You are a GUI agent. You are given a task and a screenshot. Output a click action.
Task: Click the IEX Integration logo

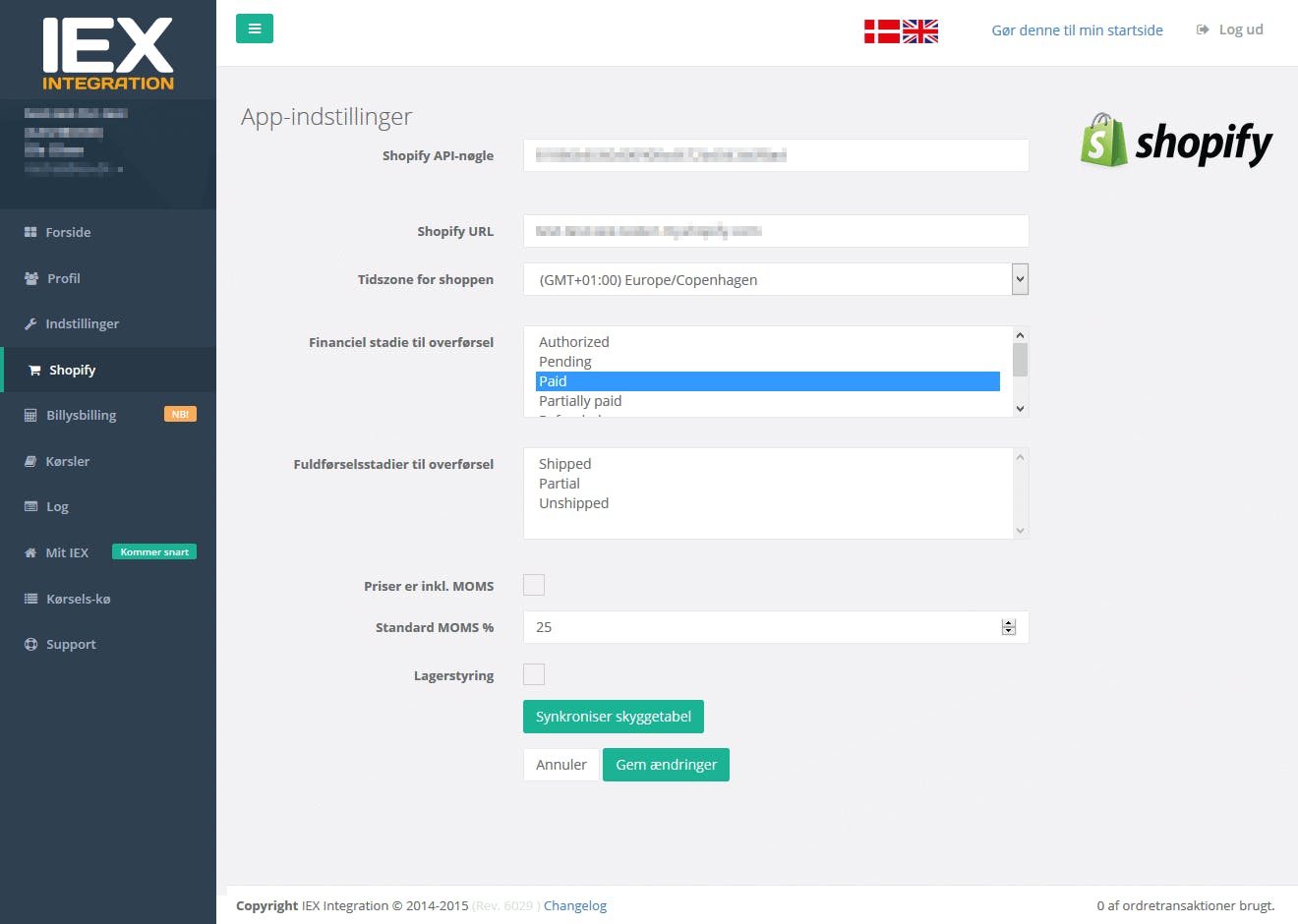[108, 54]
